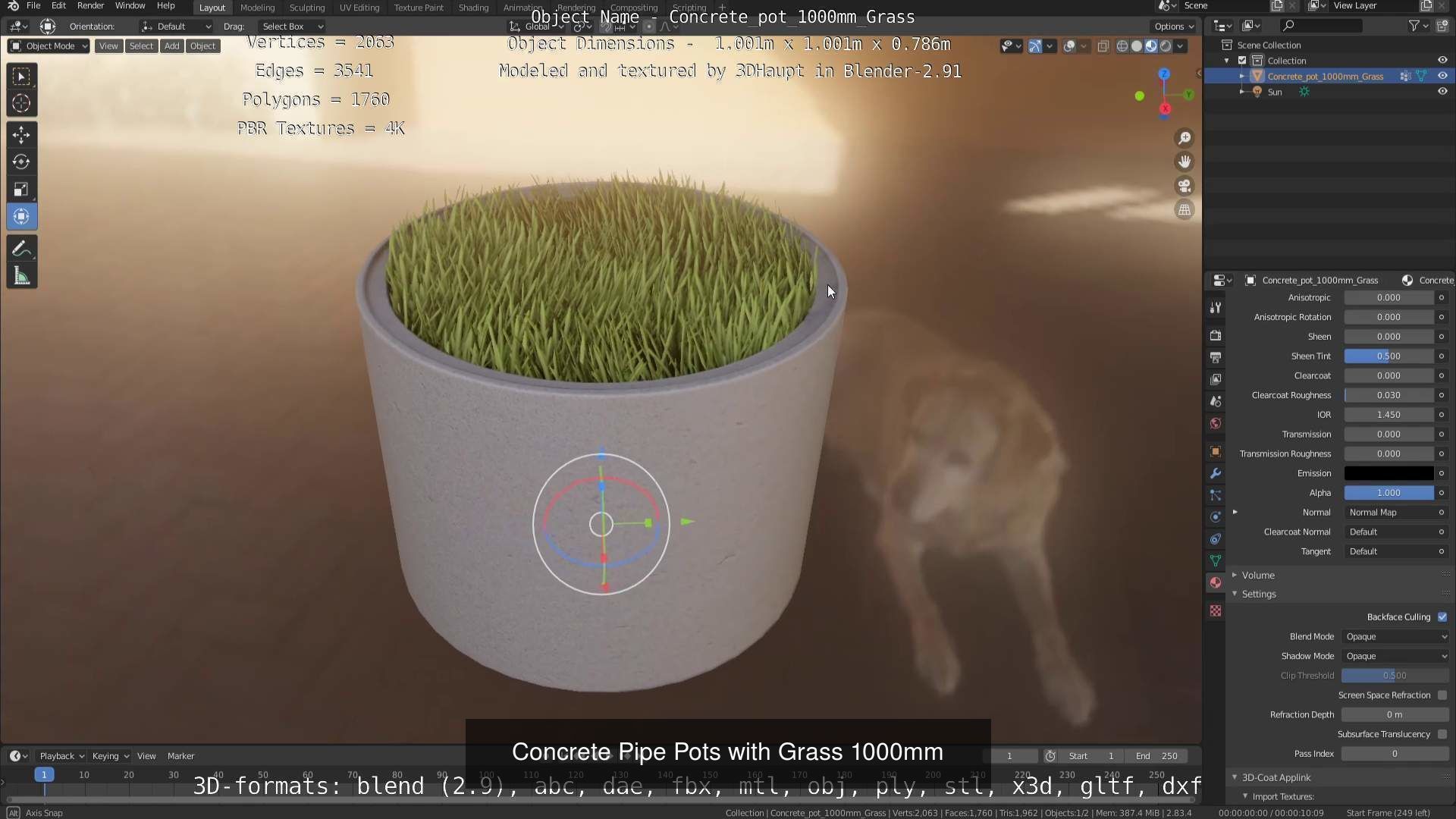Open the Tool properties tab
The width and height of the screenshot is (1456, 819).
point(1216,307)
